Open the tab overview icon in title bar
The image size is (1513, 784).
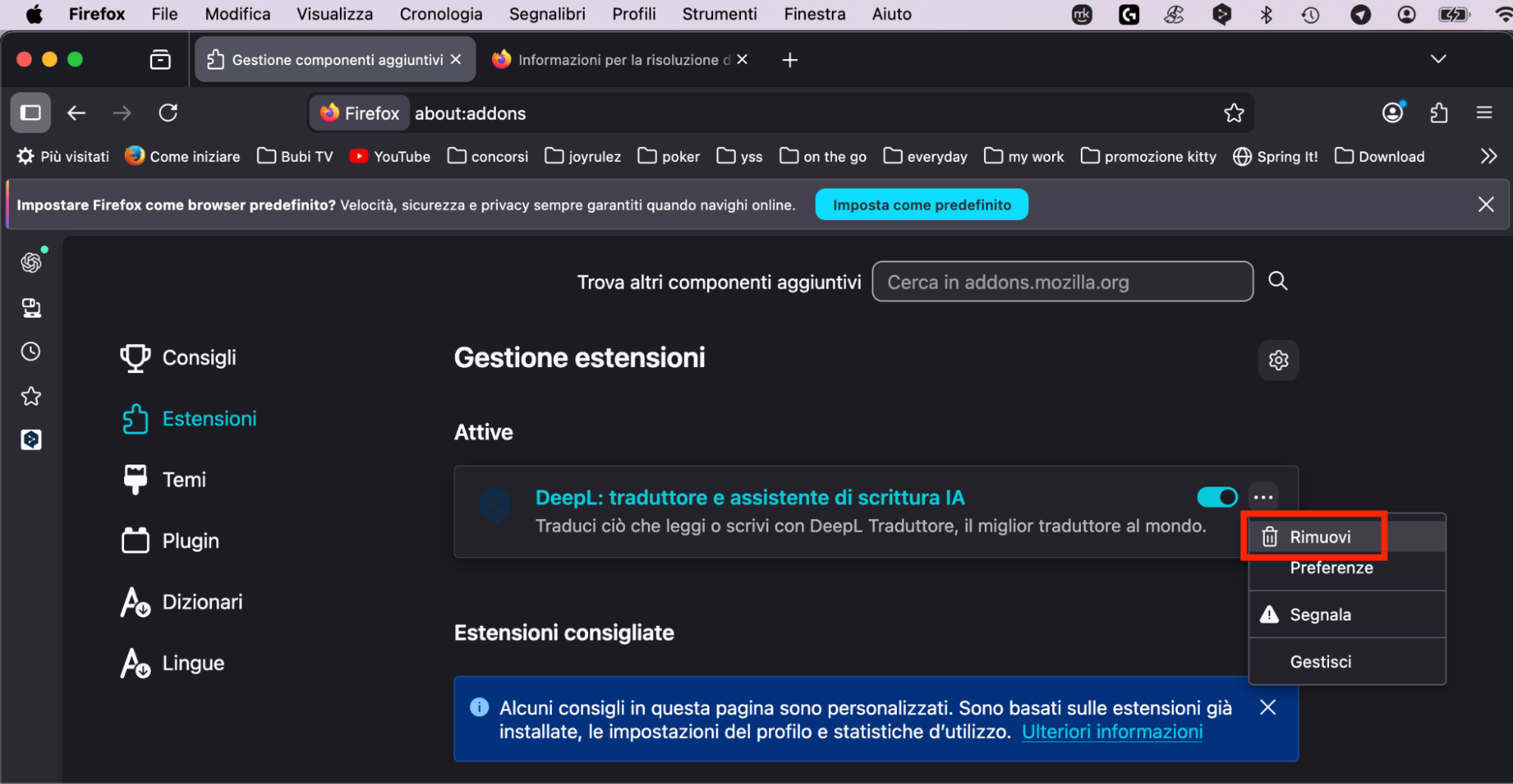(x=160, y=59)
